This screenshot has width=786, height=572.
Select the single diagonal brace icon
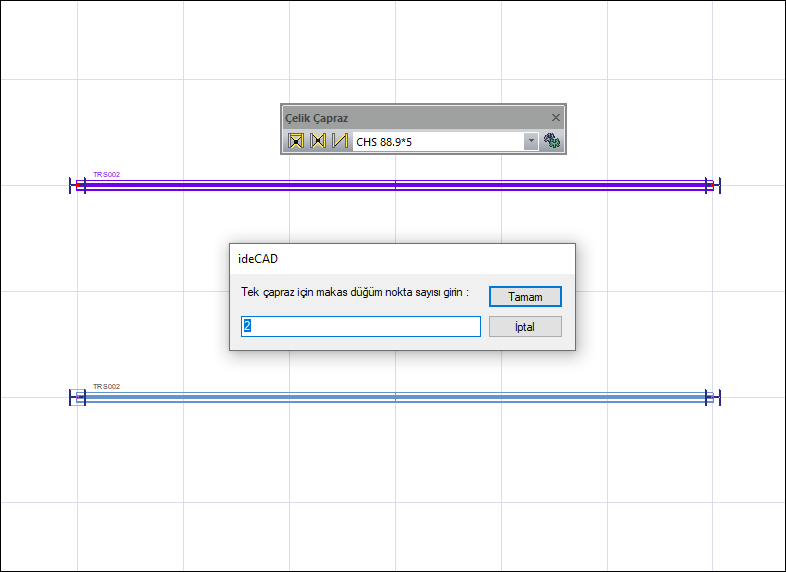click(340, 141)
